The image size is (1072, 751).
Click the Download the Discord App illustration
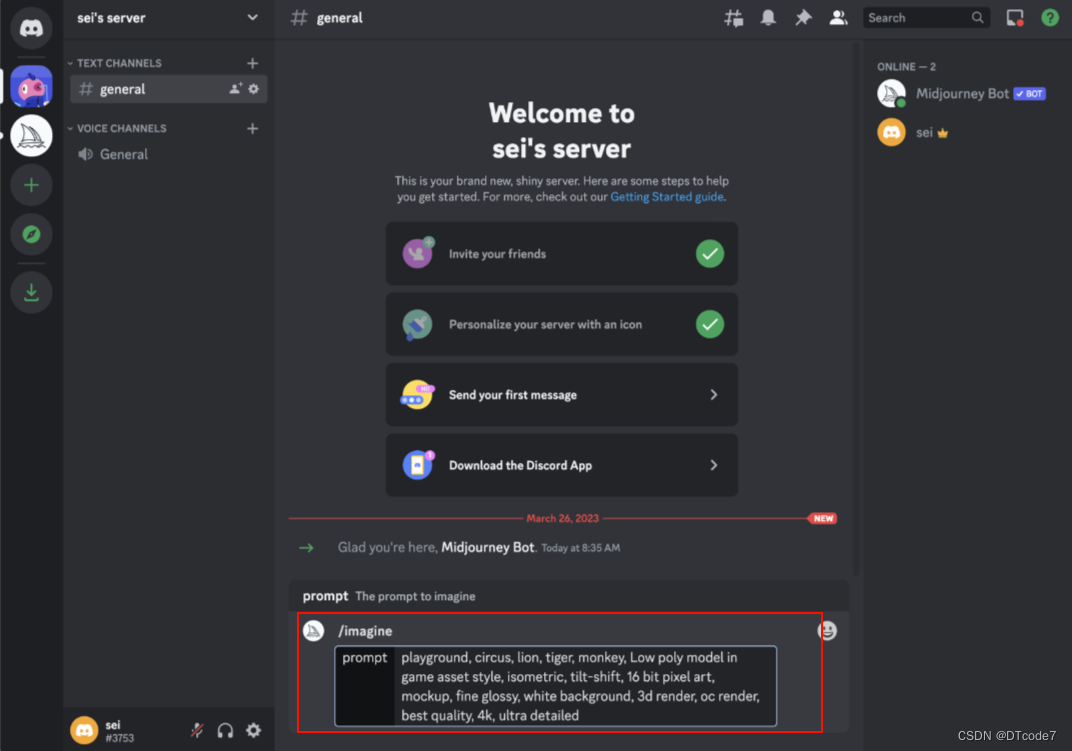click(x=418, y=465)
